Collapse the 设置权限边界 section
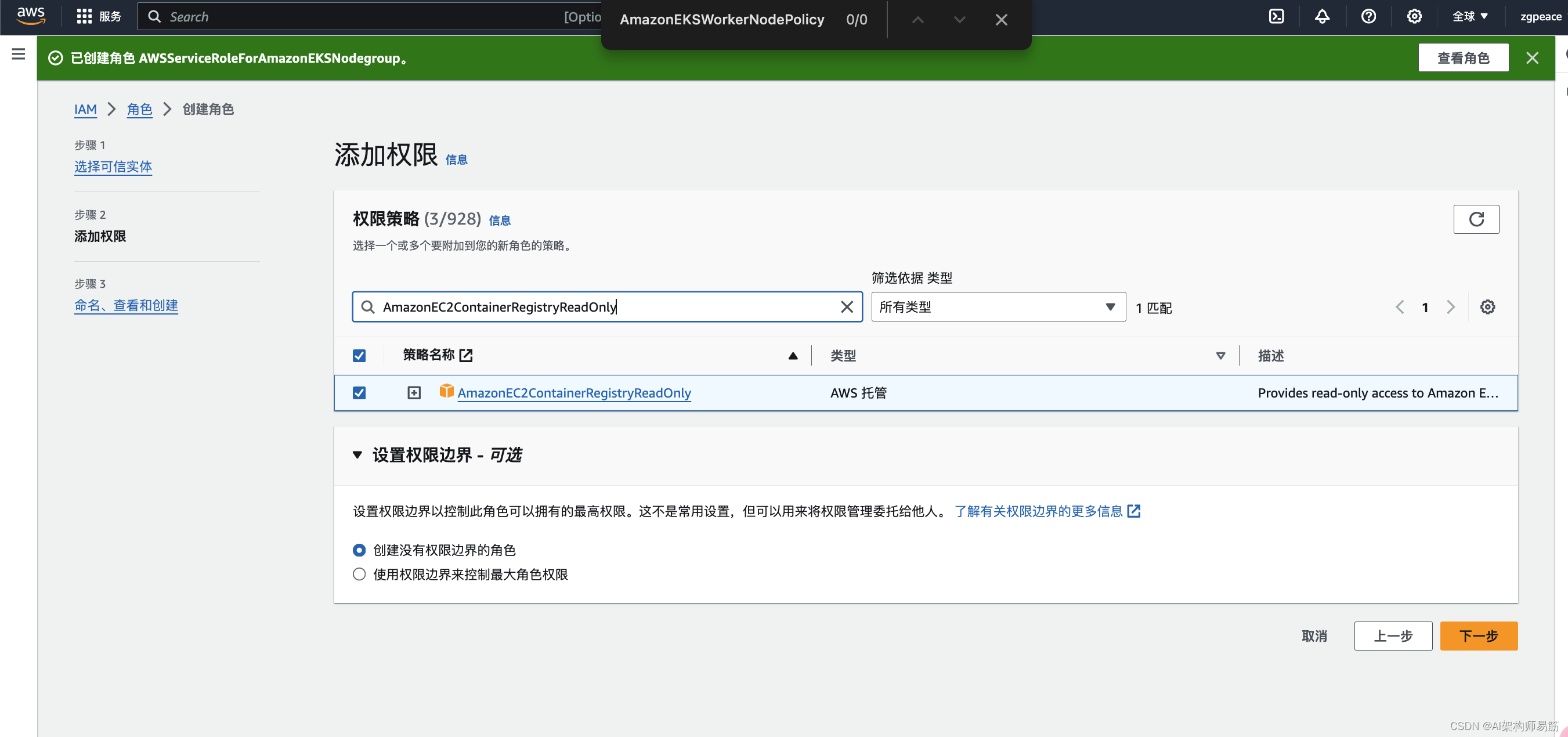The height and width of the screenshot is (737, 1568). [x=357, y=454]
